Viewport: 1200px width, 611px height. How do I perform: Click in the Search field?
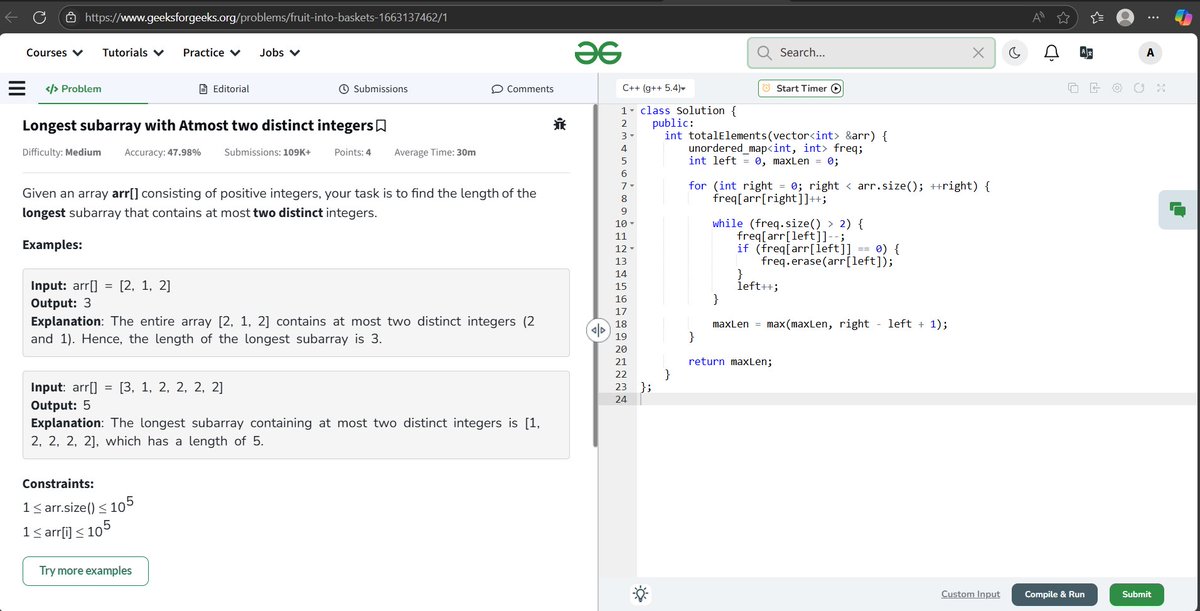(x=871, y=53)
